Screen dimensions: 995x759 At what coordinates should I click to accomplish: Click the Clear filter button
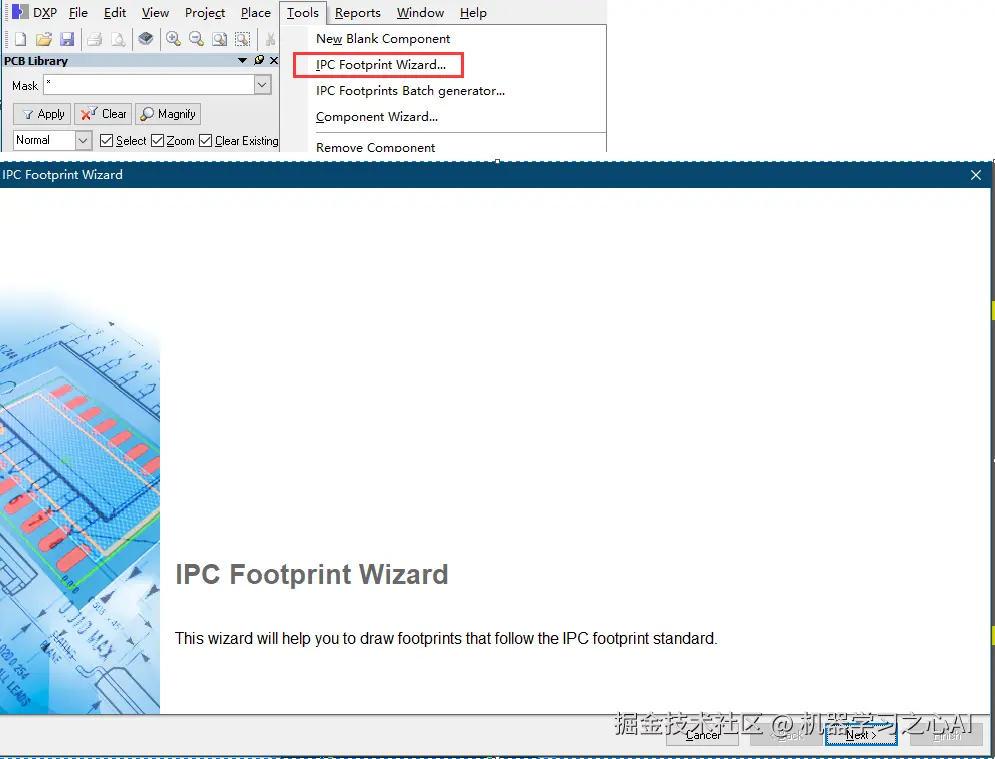(103, 114)
